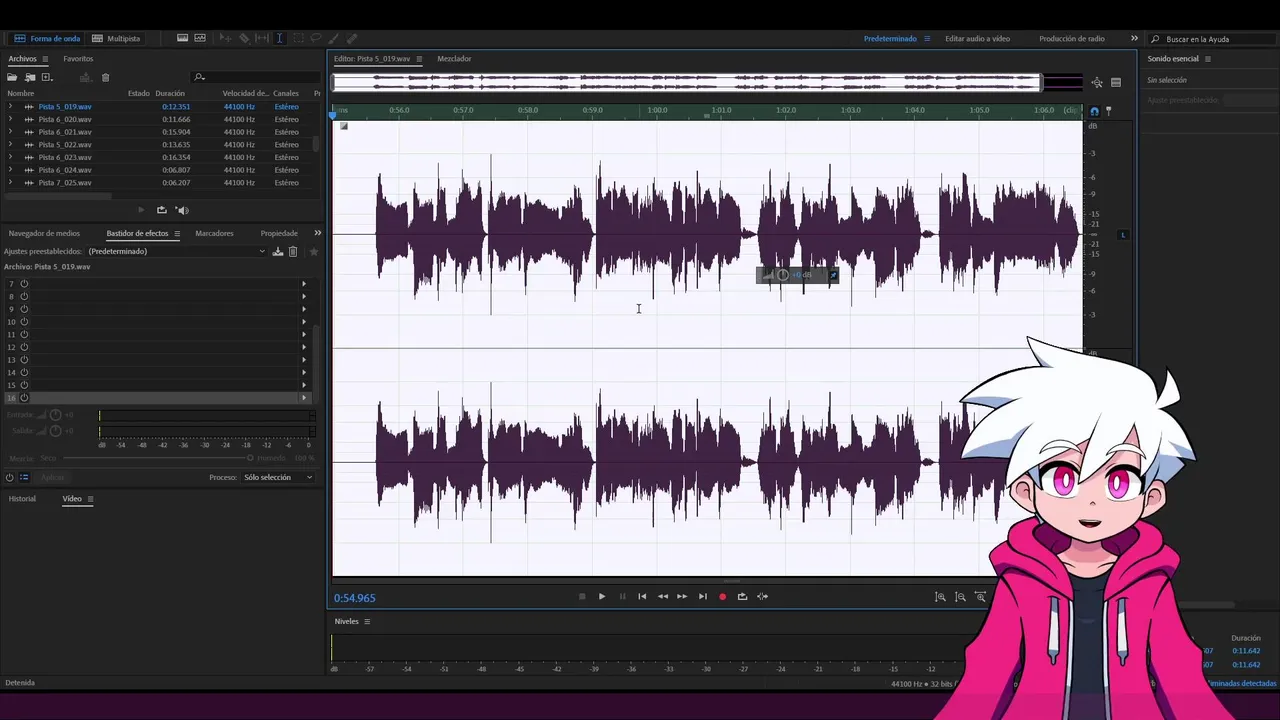Select the Marquee Selection tool
The width and height of the screenshot is (1280, 720).
(x=298, y=38)
